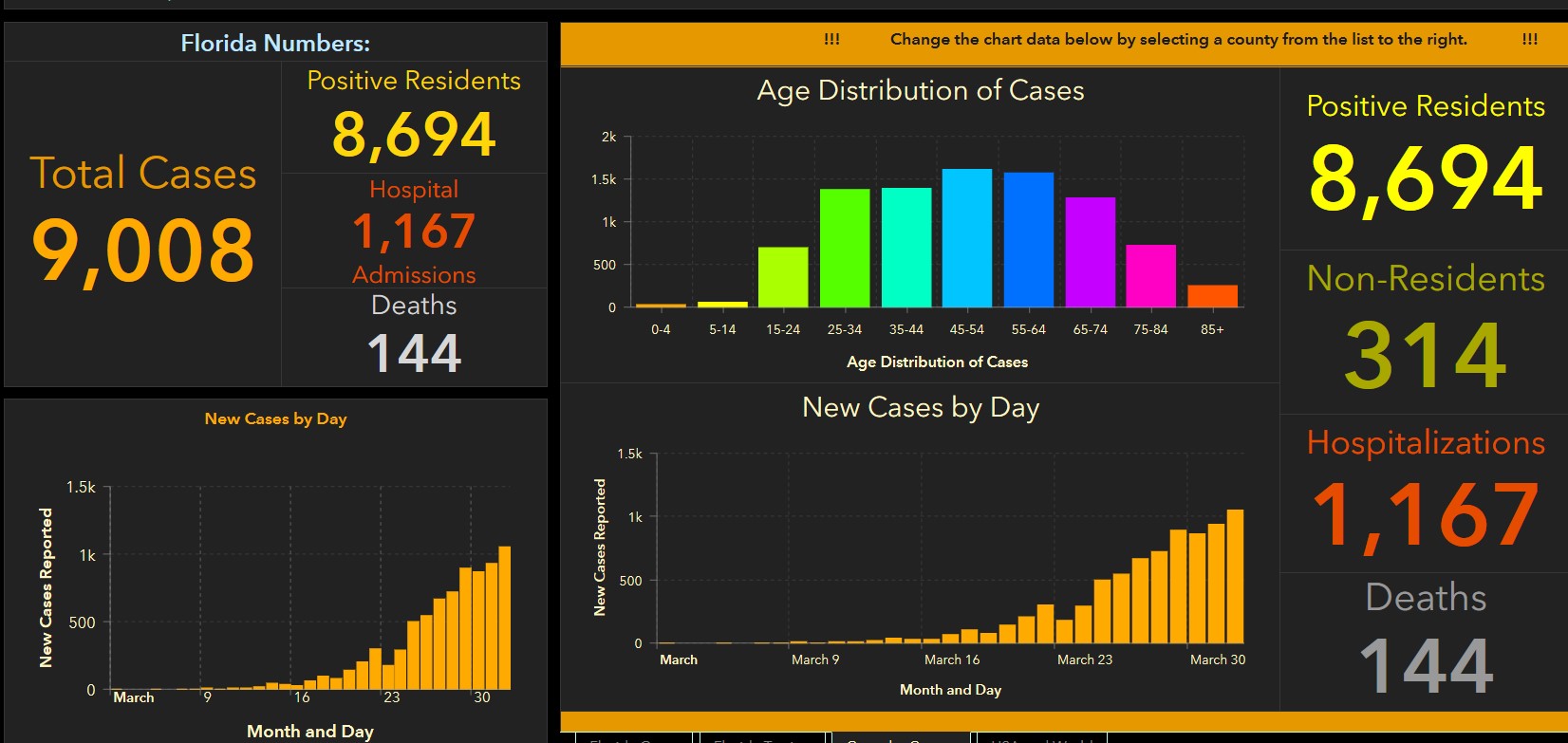The width and height of the screenshot is (1568, 743).
Task: Click the bold 'Age Distribution of Cases' axis caption
Action: pyautogui.click(x=937, y=362)
